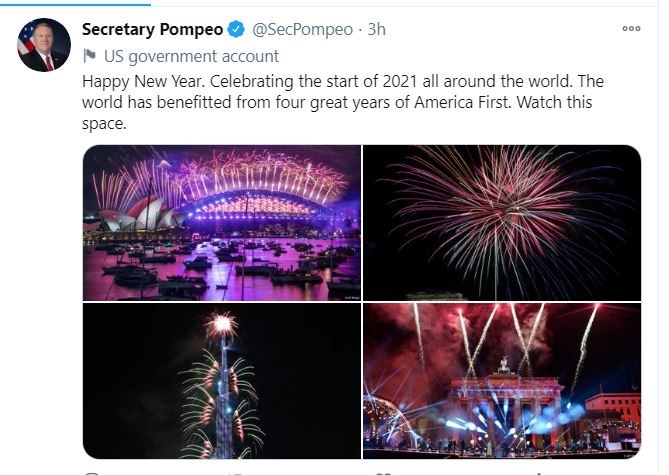Image resolution: width=669 pixels, height=475 pixels.
Task: Click the government account flag icon
Action: (89, 56)
